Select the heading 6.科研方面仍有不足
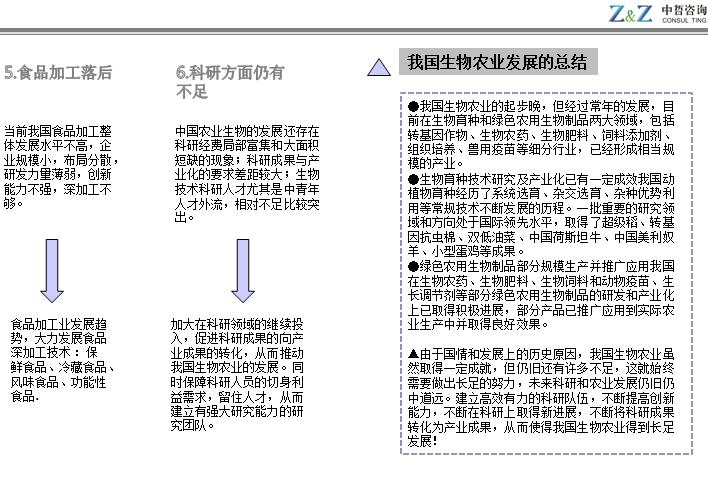The height and width of the screenshot is (480, 708). tap(230, 82)
